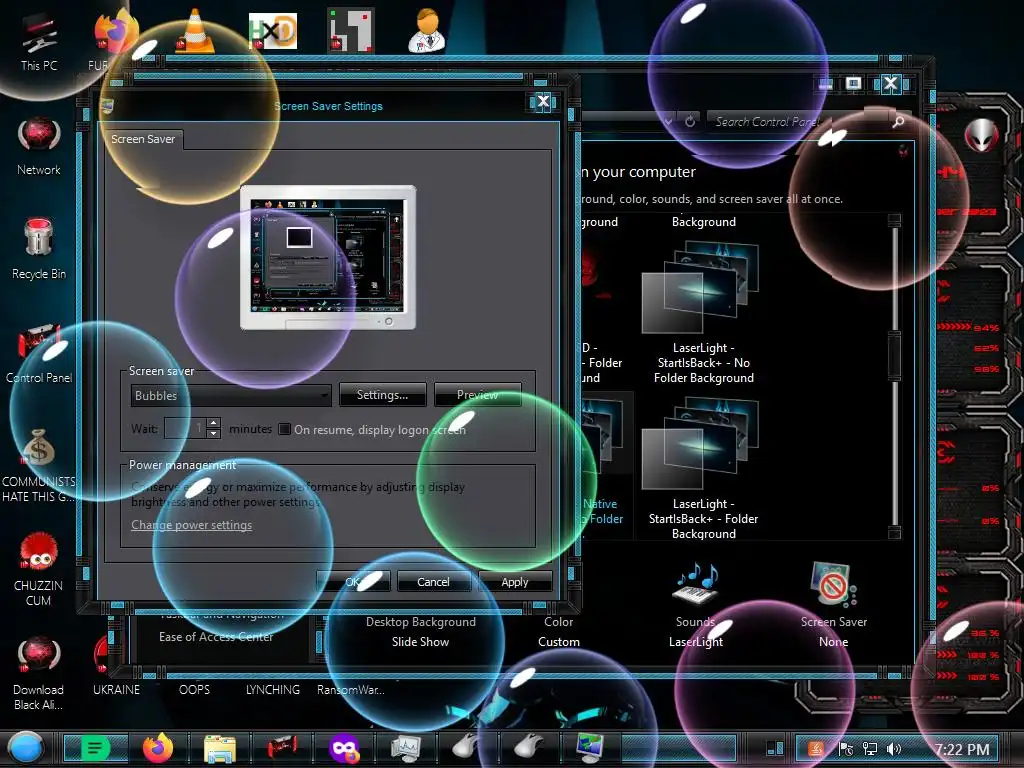The height and width of the screenshot is (768, 1024).
Task: Click the Apply button
Action: point(515,581)
